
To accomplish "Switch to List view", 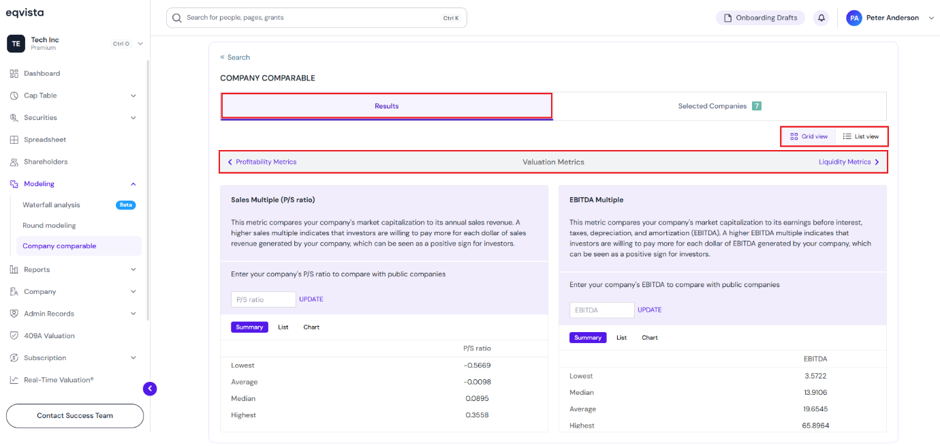I will point(860,137).
